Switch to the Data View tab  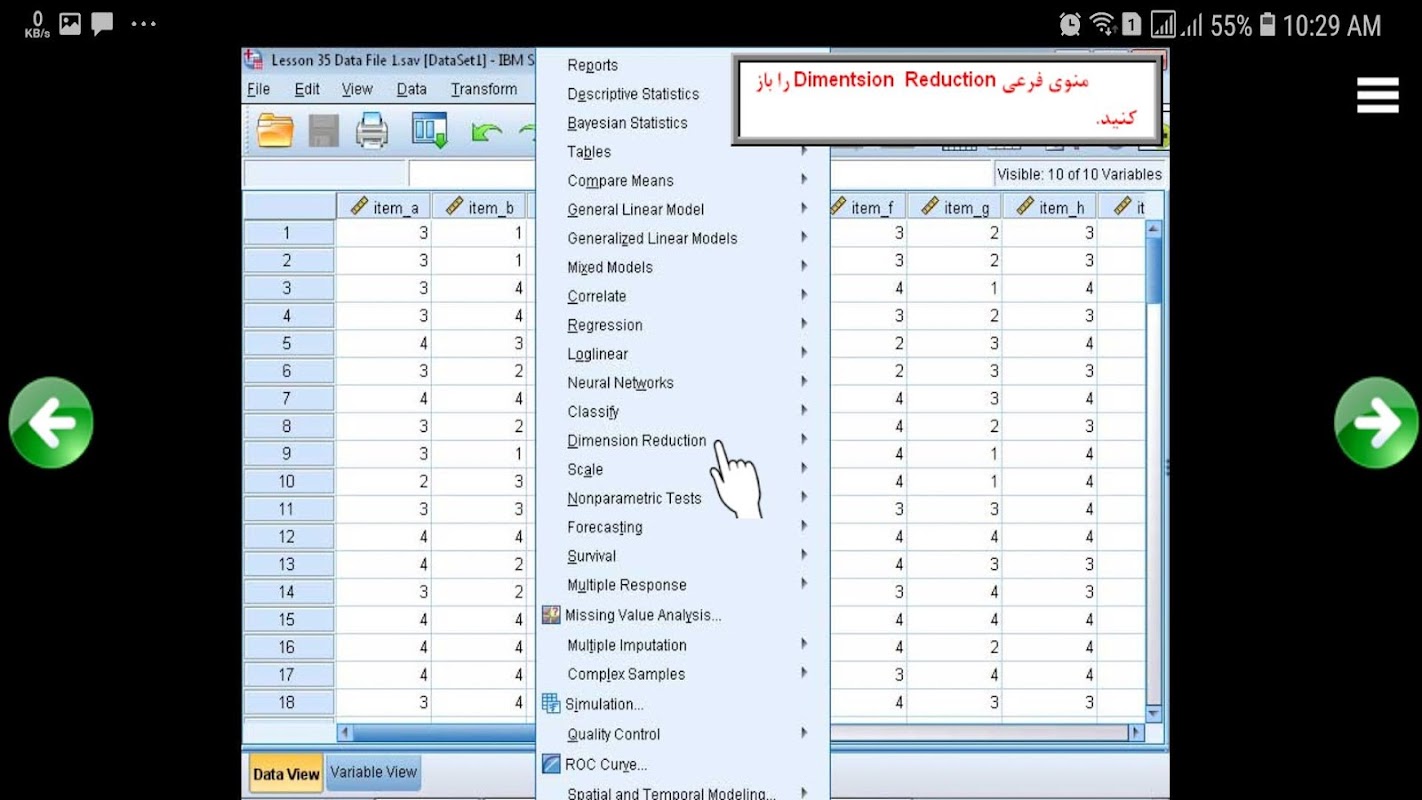(x=286, y=774)
